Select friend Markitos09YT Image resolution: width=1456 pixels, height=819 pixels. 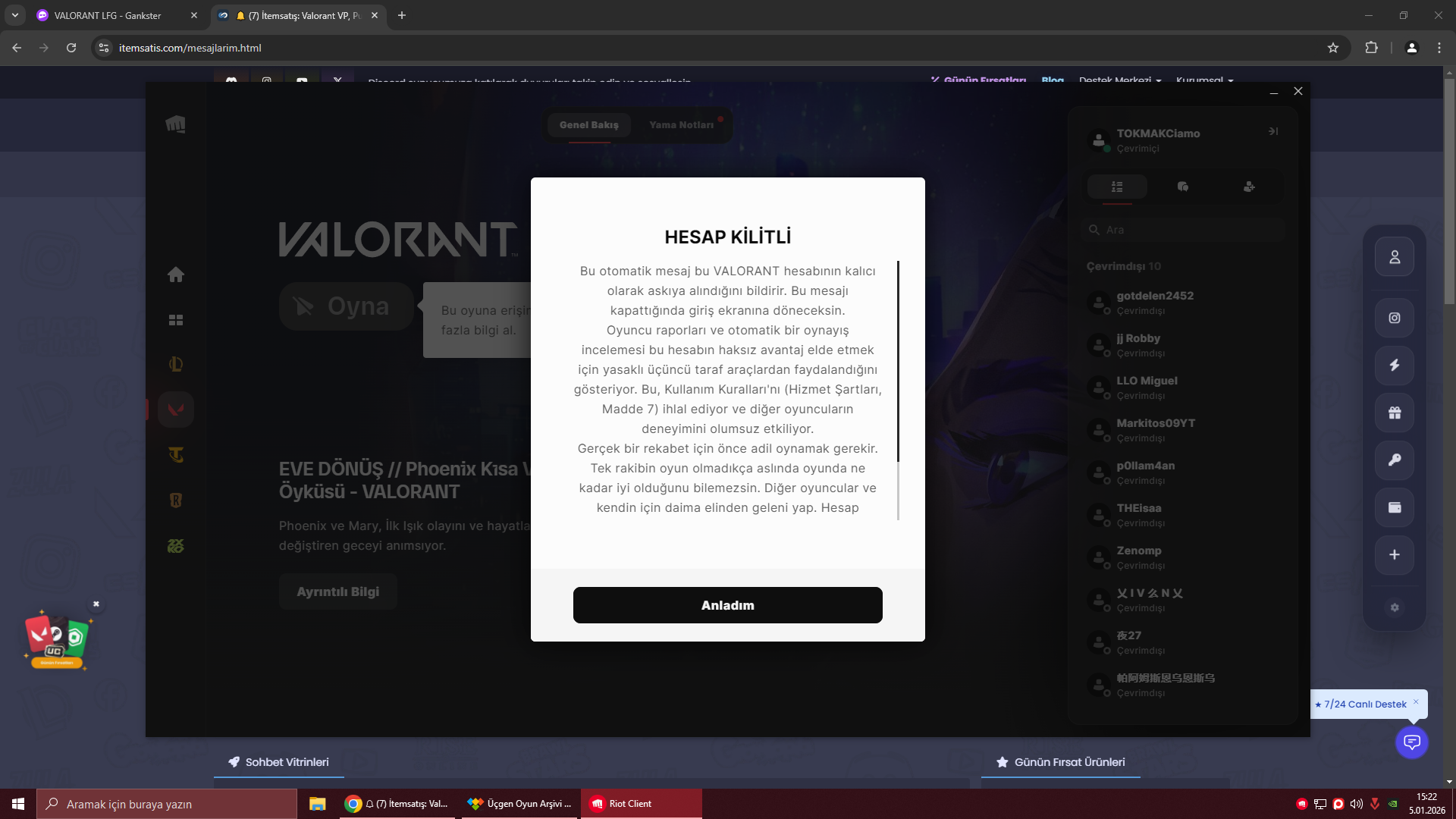click(1183, 430)
